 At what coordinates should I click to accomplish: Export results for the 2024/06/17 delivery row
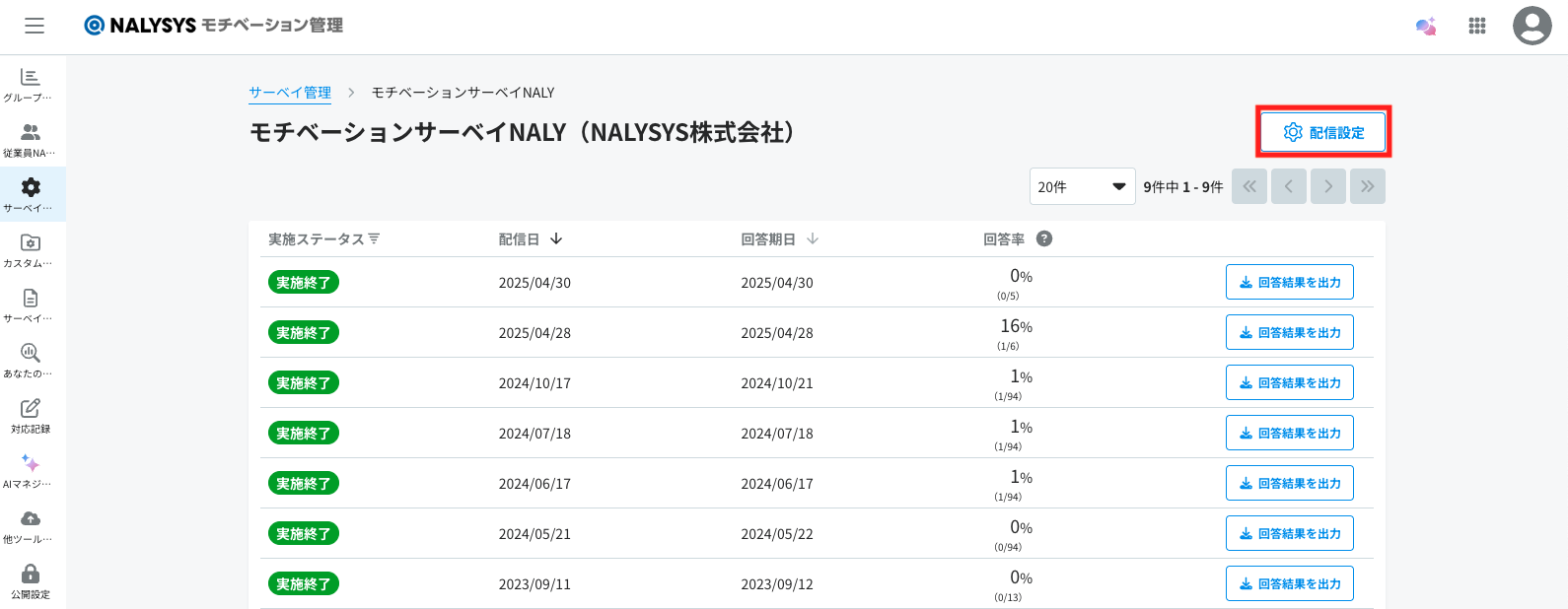pos(1290,483)
